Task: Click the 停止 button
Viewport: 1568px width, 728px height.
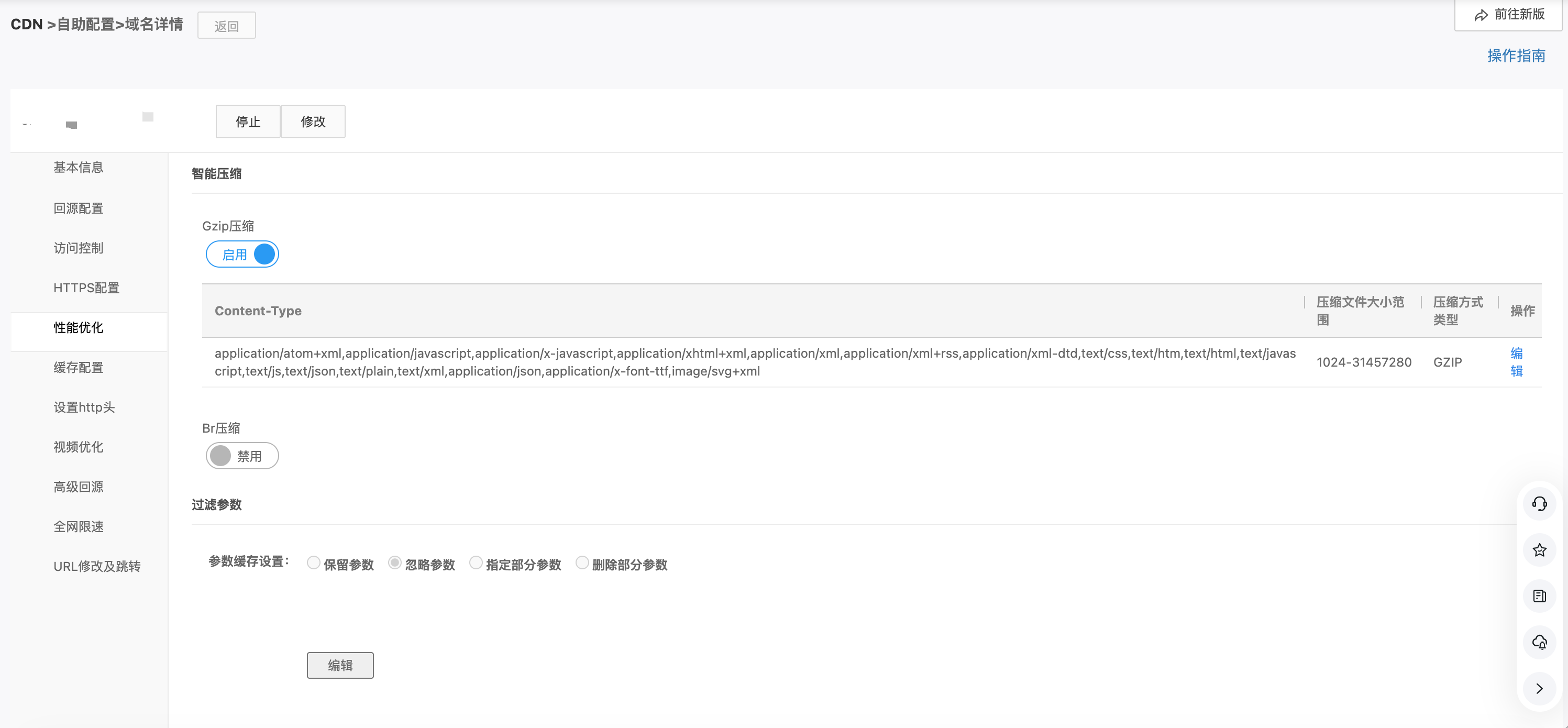Action: (x=248, y=122)
